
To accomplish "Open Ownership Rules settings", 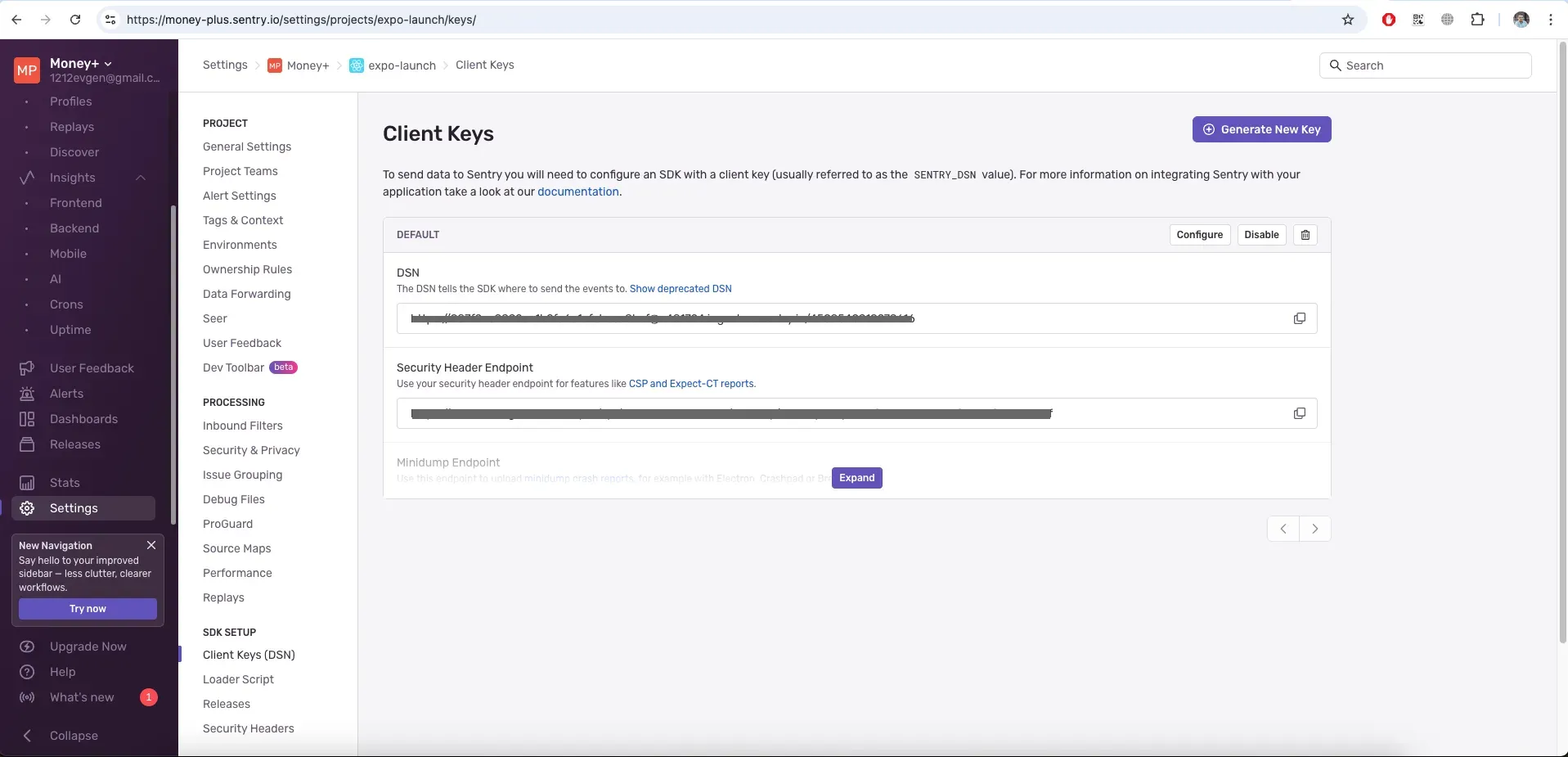I will pyautogui.click(x=247, y=269).
